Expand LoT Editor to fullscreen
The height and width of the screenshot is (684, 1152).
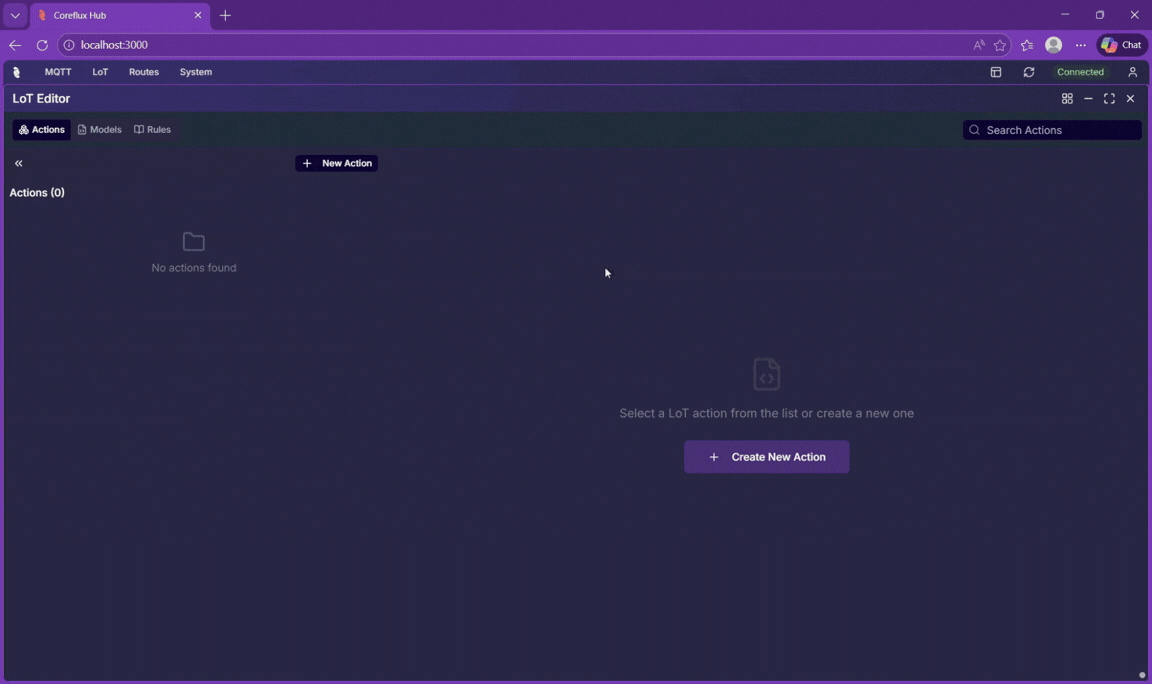1109,98
